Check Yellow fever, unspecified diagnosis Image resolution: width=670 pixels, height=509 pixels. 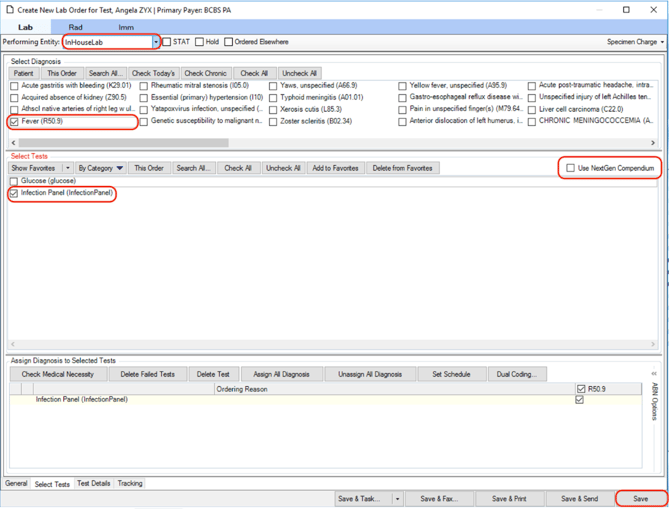point(402,86)
